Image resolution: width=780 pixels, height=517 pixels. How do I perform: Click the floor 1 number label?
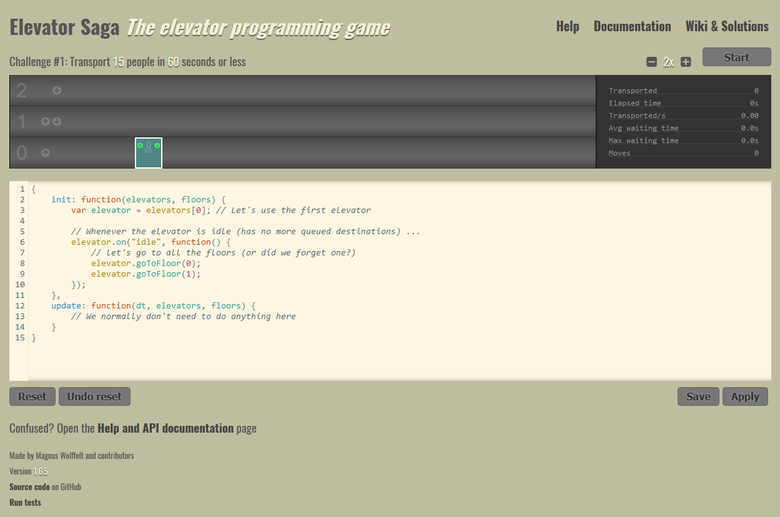coord(21,122)
